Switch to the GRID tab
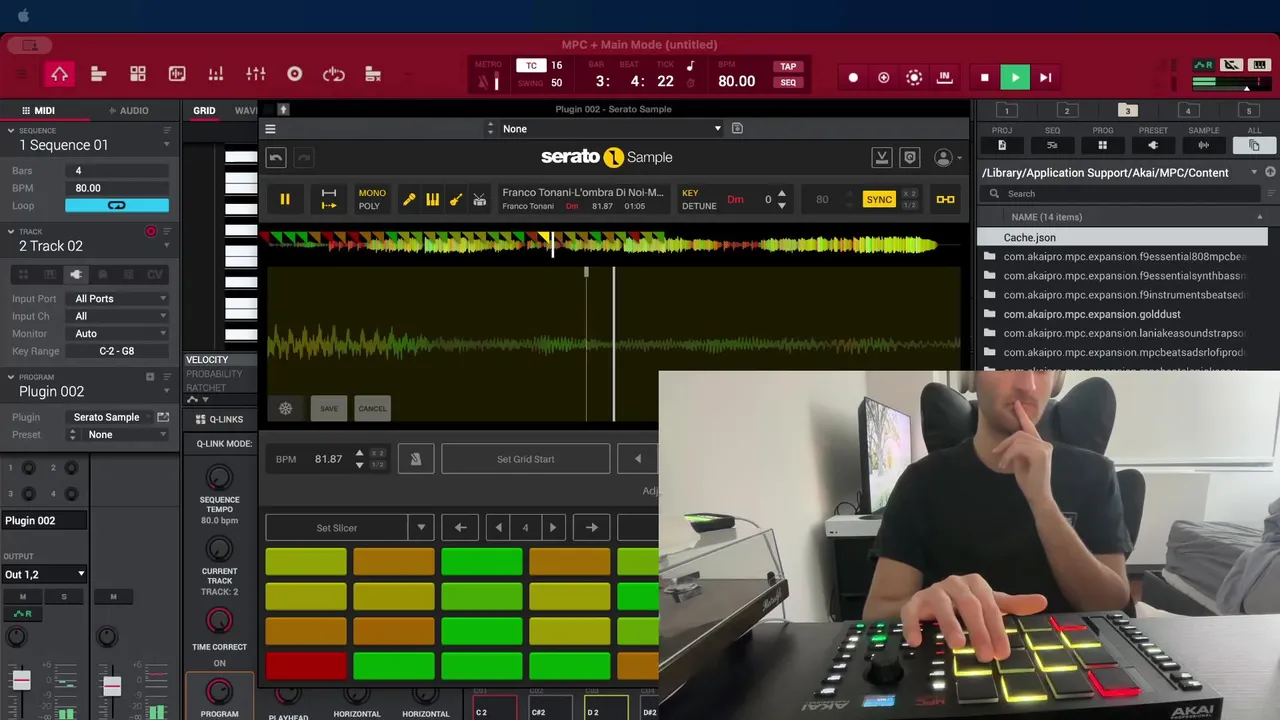Image resolution: width=1280 pixels, height=720 pixels. point(204,110)
